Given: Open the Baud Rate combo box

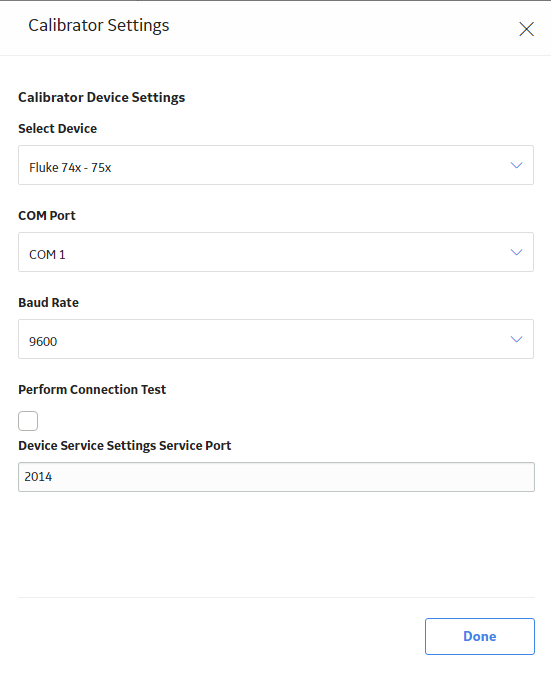Looking at the screenshot, I should (276, 339).
